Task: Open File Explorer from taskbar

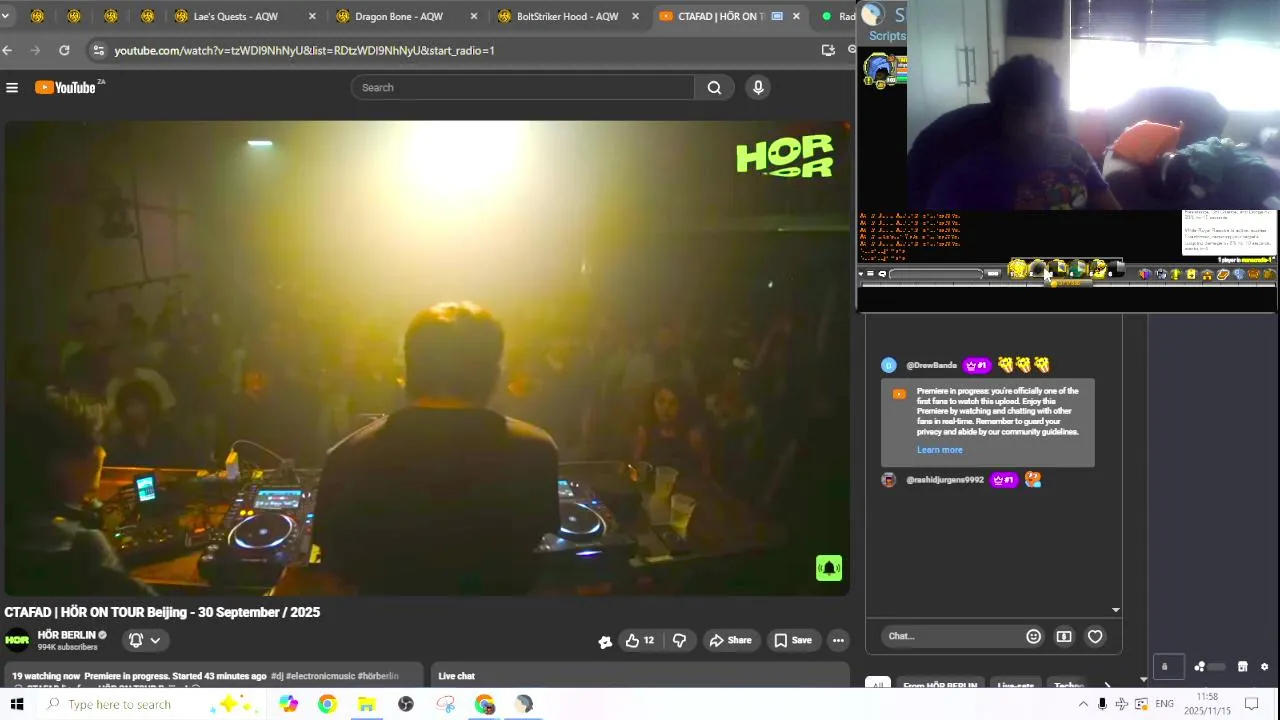Action: coord(366,704)
